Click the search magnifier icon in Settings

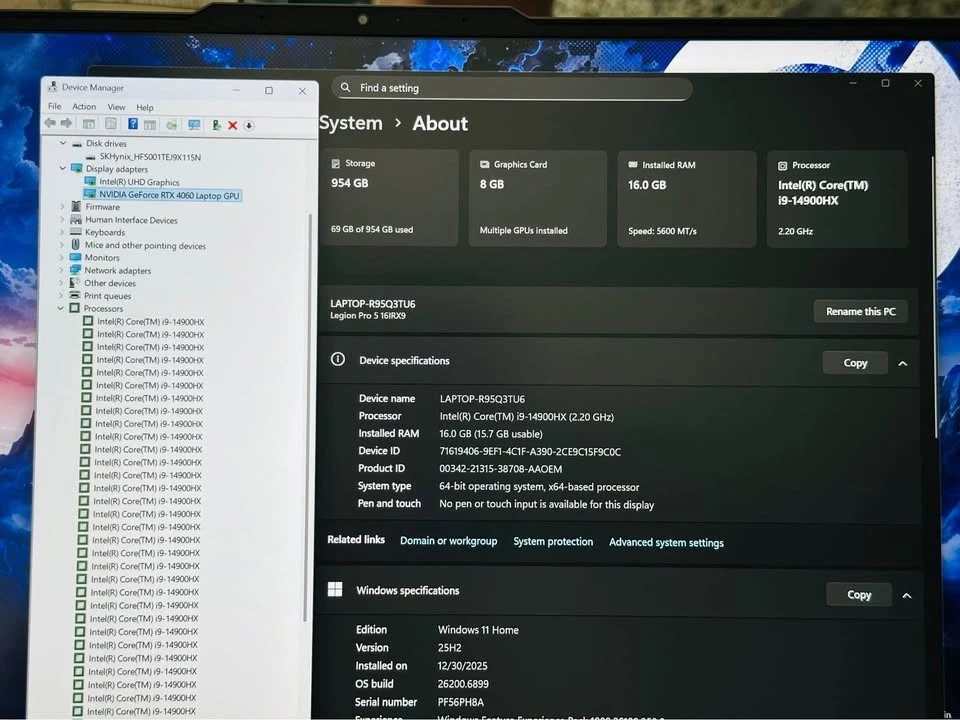[x=345, y=88]
